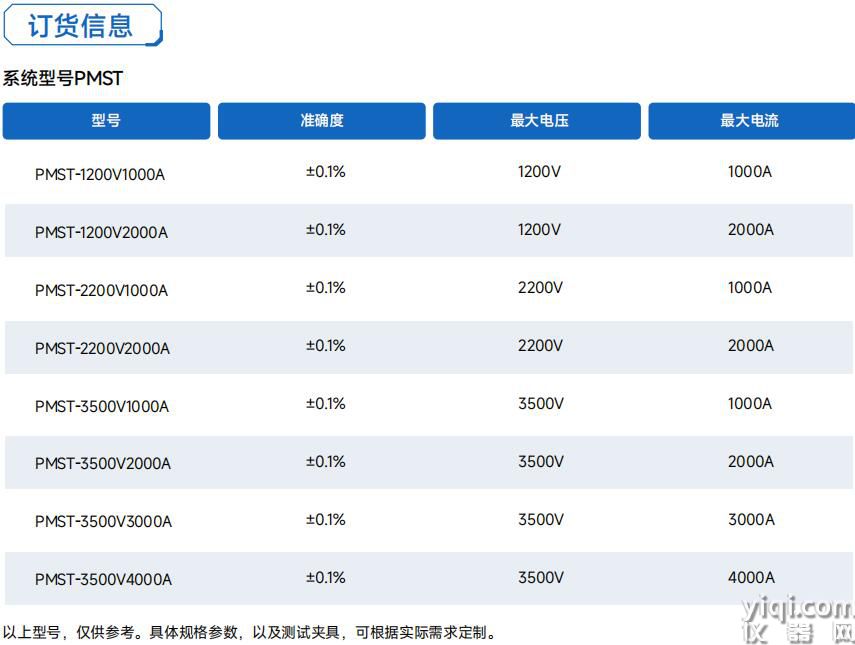Select model PMST-3500V4000A cell

pyautogui.click(x=104, y=580)
